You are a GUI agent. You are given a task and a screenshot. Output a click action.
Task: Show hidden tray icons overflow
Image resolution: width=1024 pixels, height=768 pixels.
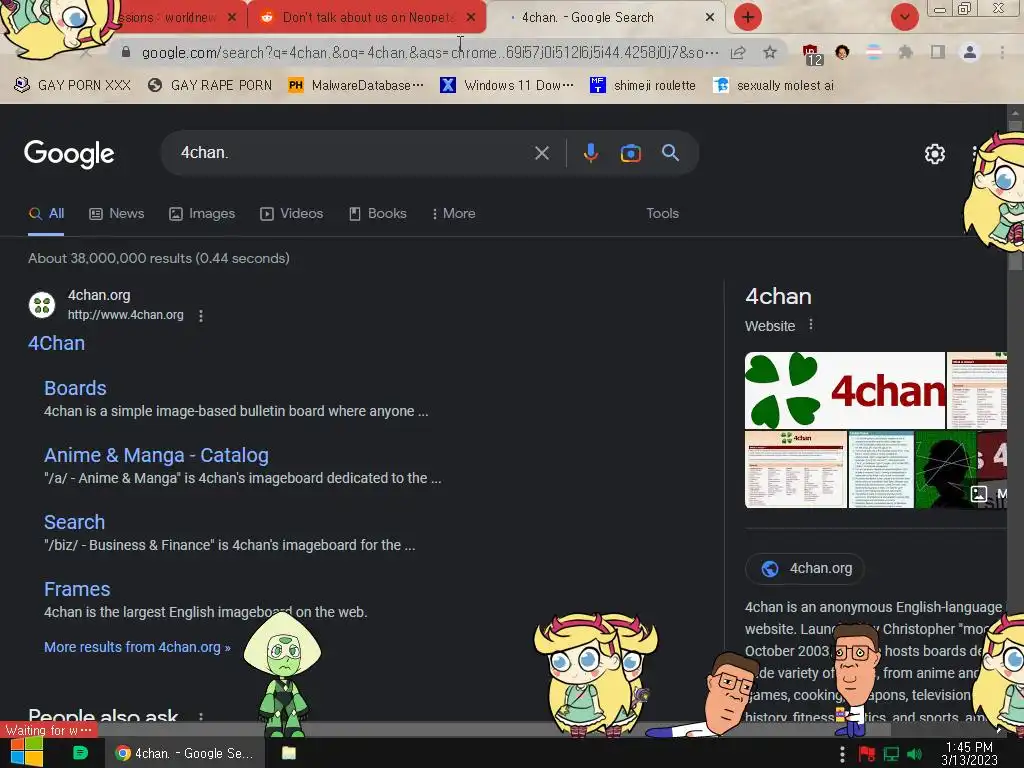coord(842,754)
